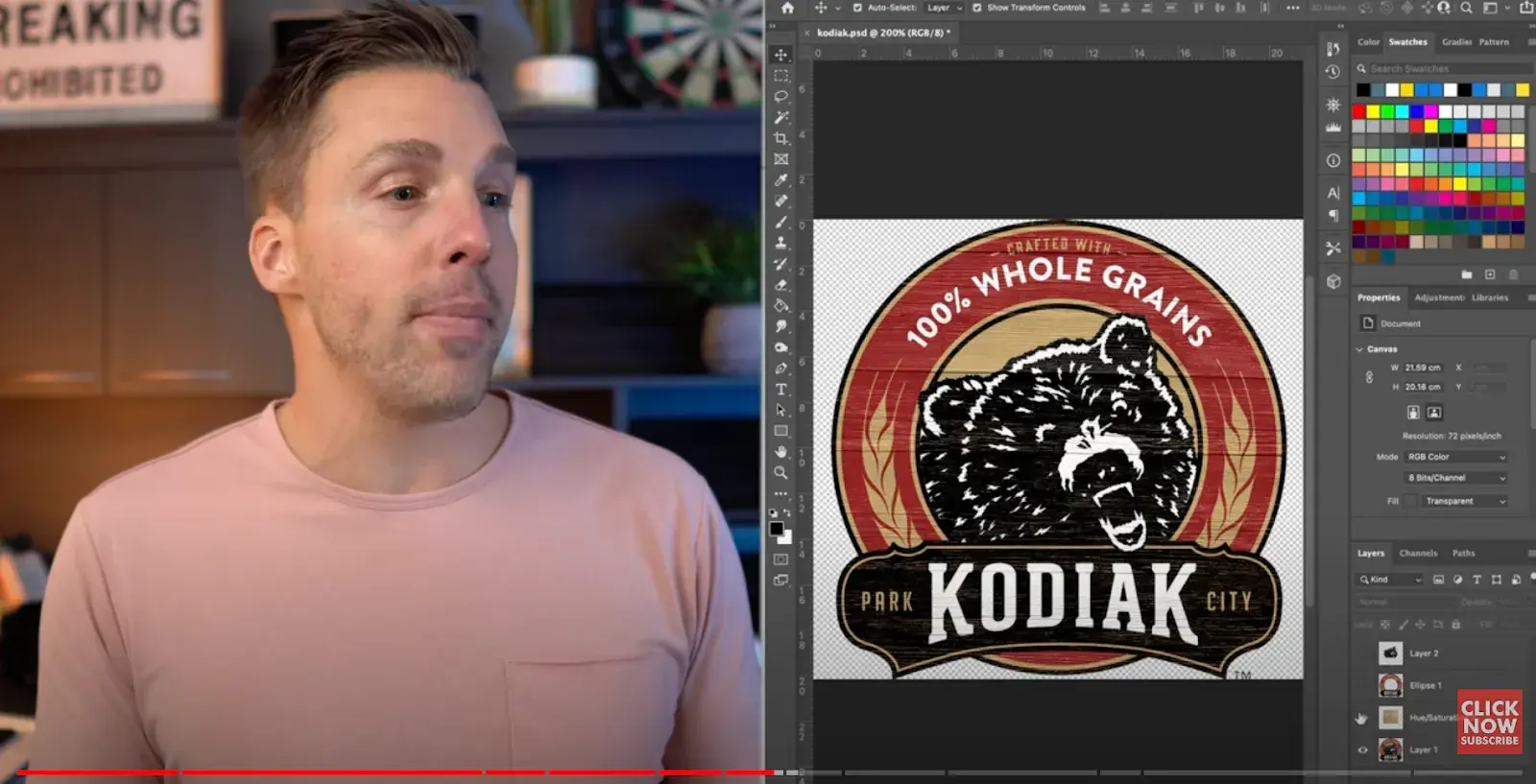Select the Horizontal Type tool
Image resolution: width=1536 pixels, height=784 pixels.
[x=780, y=390]
